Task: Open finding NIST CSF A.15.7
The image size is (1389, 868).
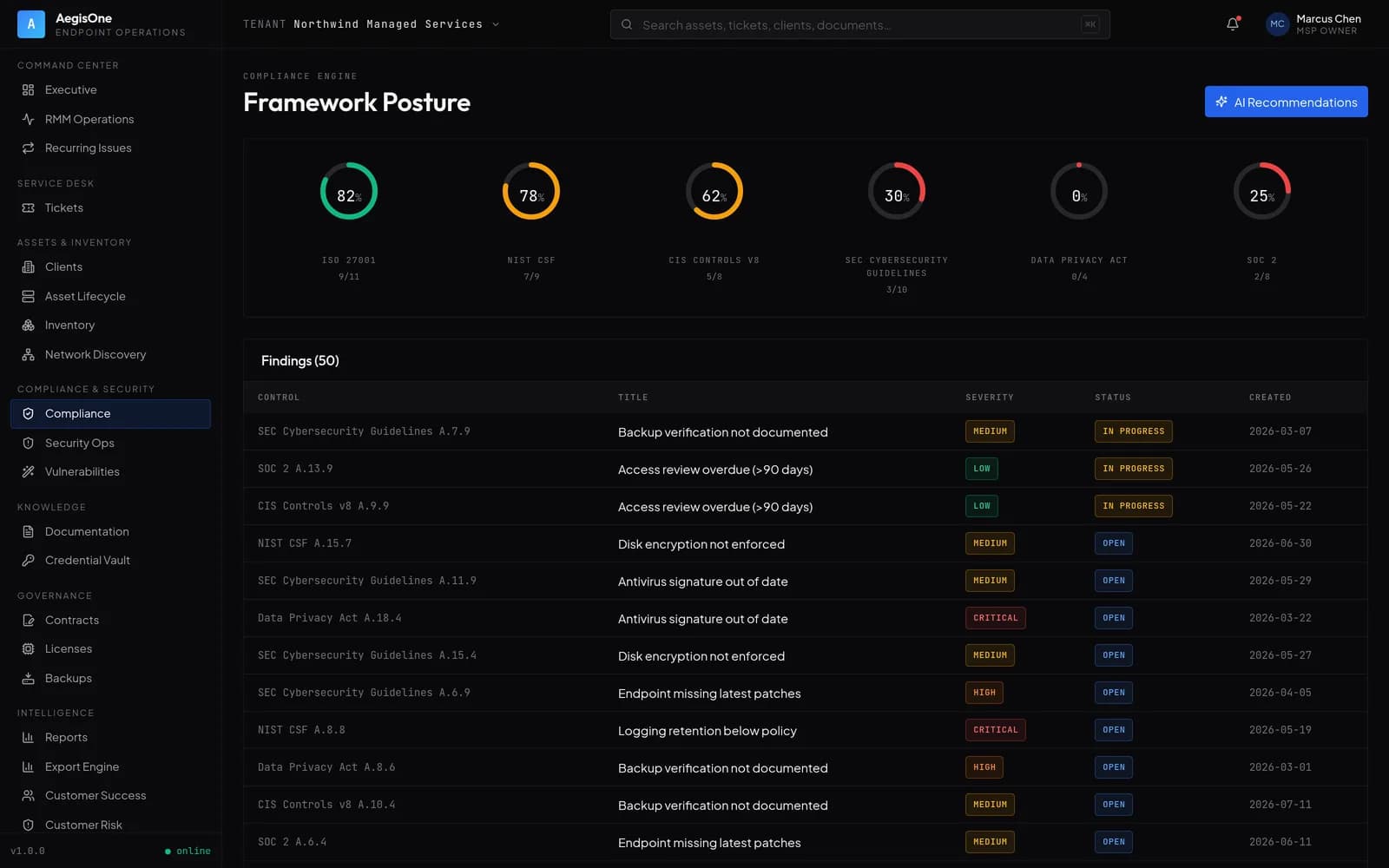Action: (805, 543)
